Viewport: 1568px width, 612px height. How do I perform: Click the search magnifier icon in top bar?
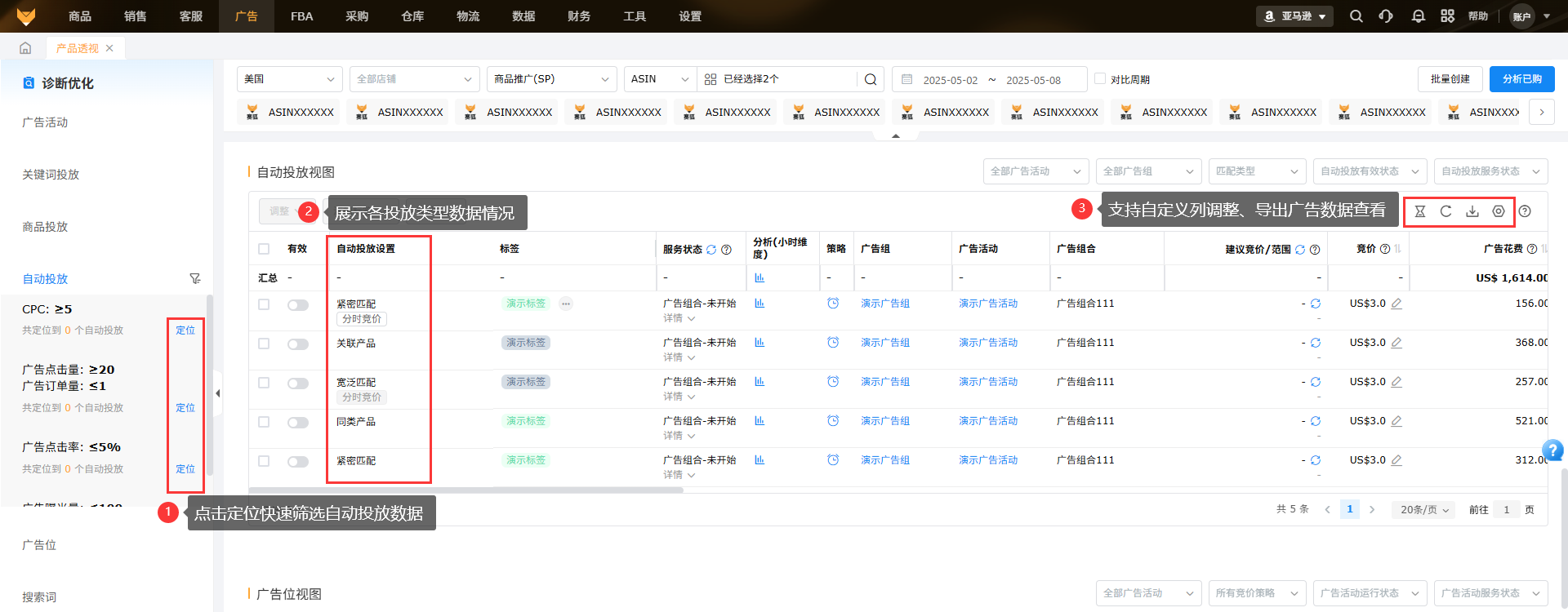click(x=1356, y=16)
